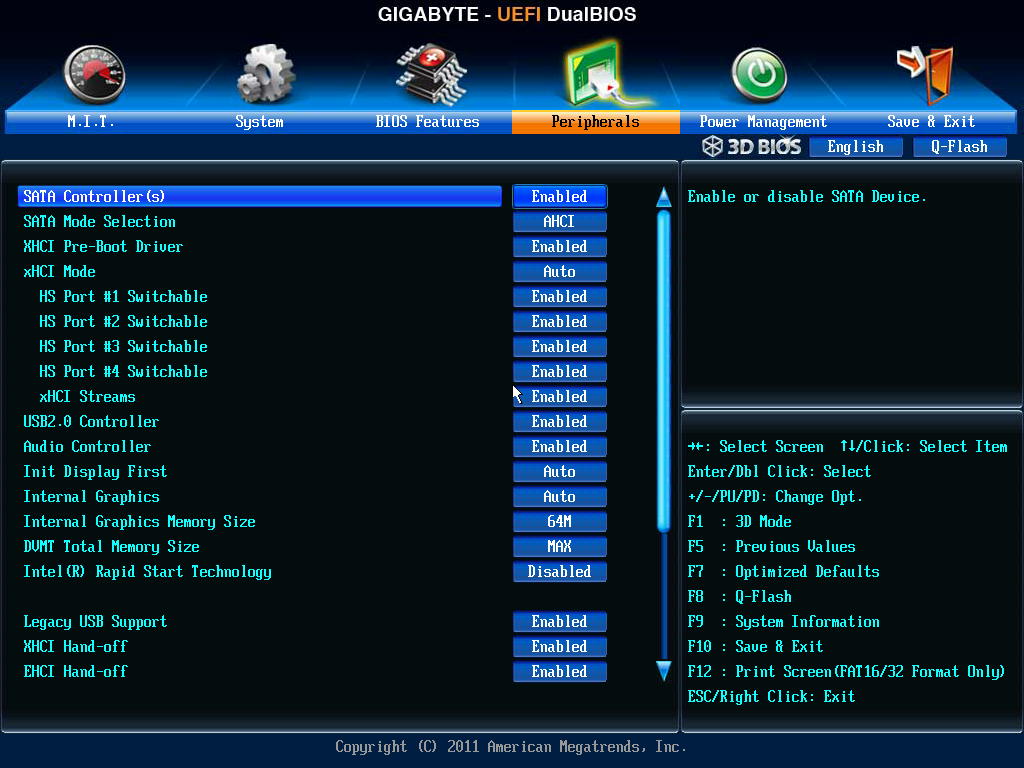The width and height of the screenshot is (1024, 768).
Task: Change EHCI Hand-off Enabled value
Action: click(x=560, y=672)
